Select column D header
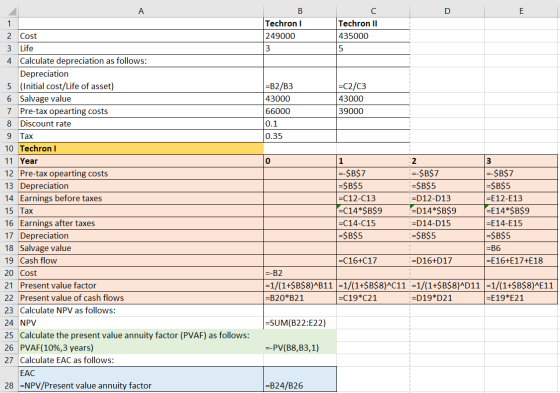This screenshot has height=393, width=560. pos(447,11)
